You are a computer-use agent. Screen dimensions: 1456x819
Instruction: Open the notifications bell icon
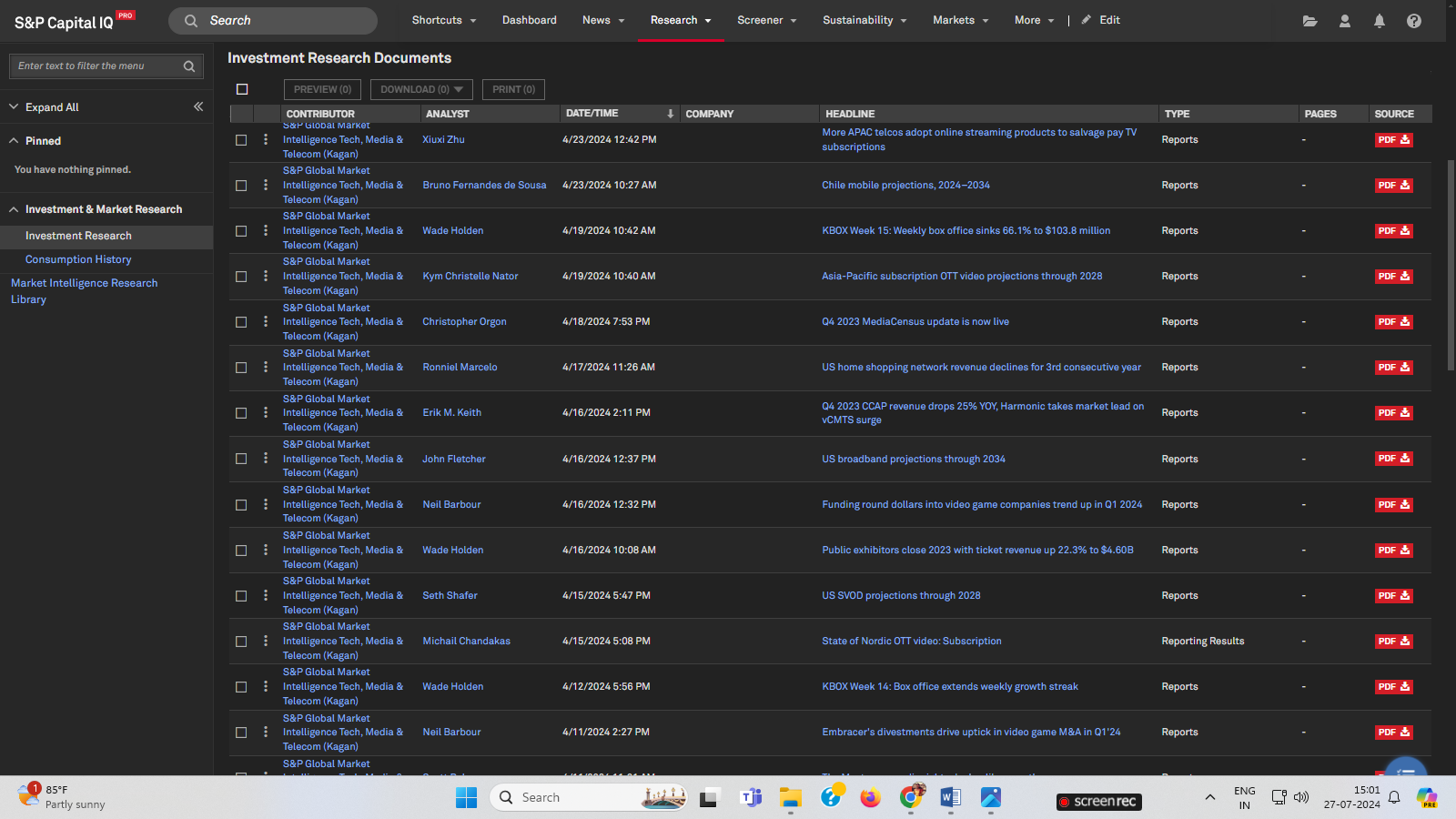coord(1379,21)
